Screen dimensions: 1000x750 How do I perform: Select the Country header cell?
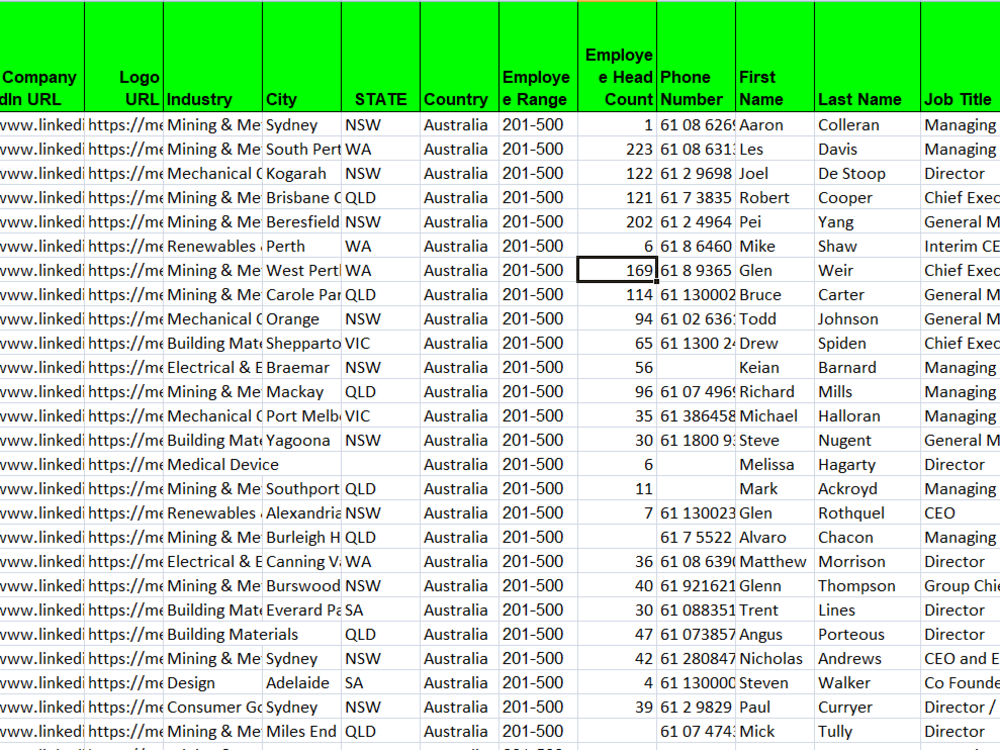point(459,57)
